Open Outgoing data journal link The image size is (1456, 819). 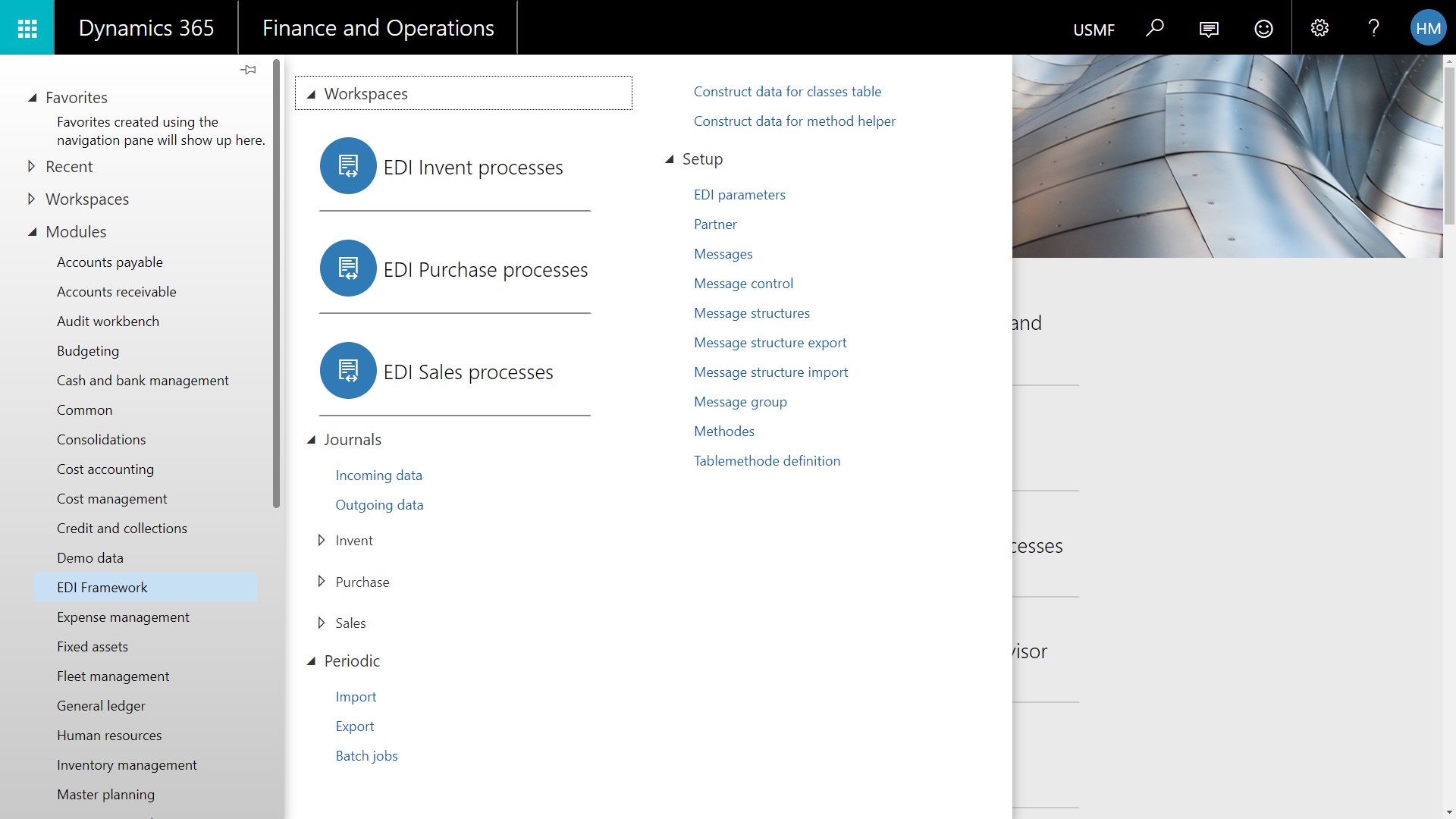coord(379,505)
